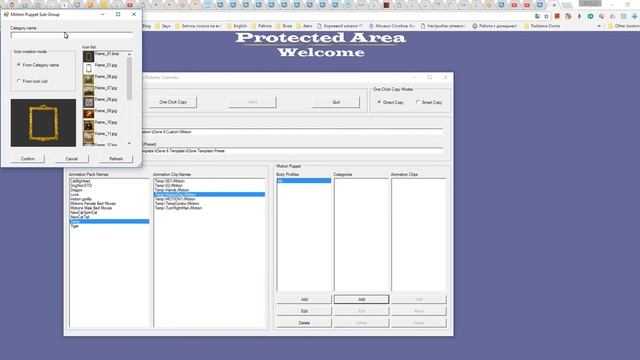The height and width of the screenshot is (360, 640).
Task: Select Temp/TempCombo.iMotion clip
Action: point(177,203)
